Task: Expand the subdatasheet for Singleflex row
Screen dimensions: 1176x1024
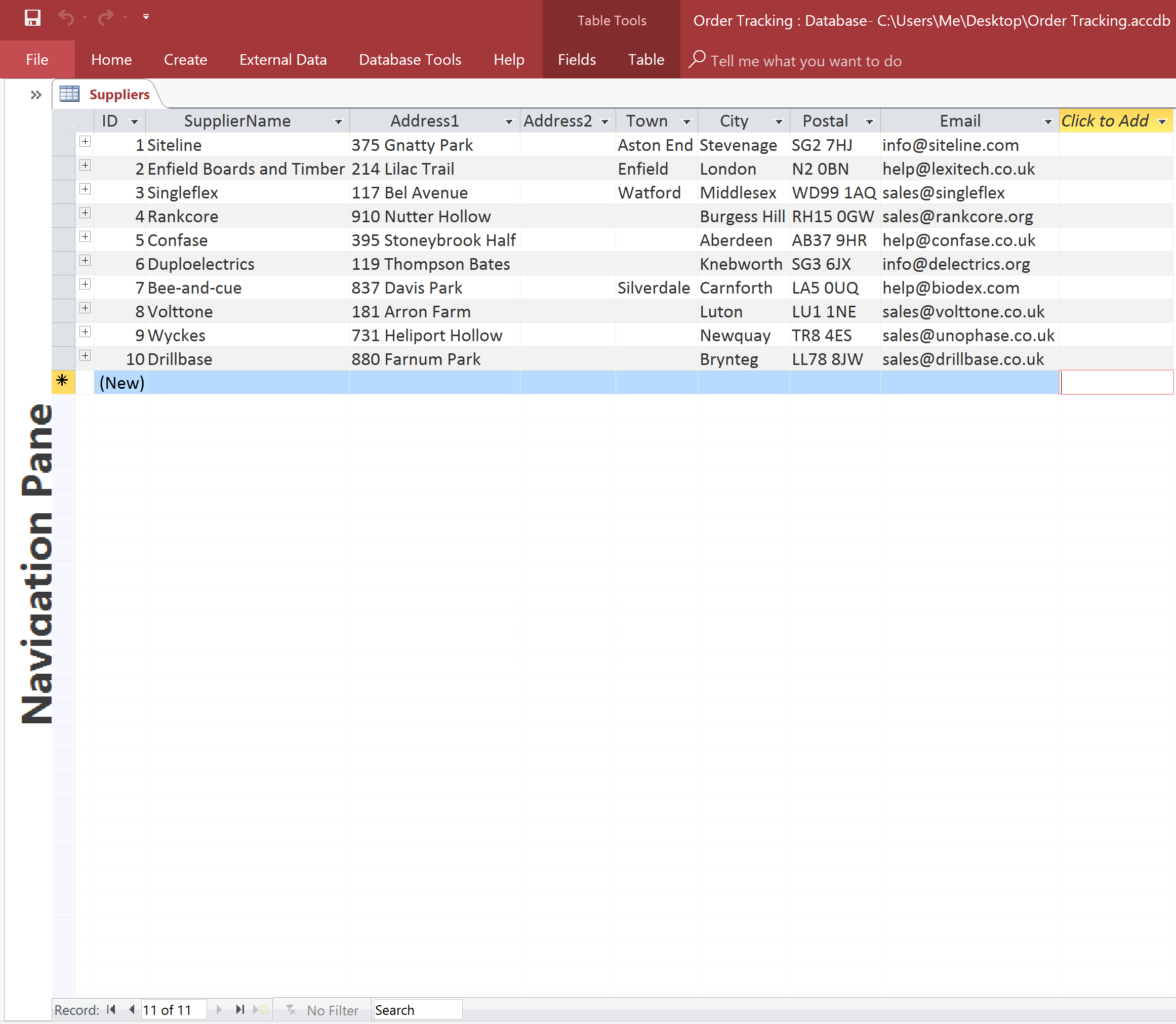Action: [x=85, y=189]
